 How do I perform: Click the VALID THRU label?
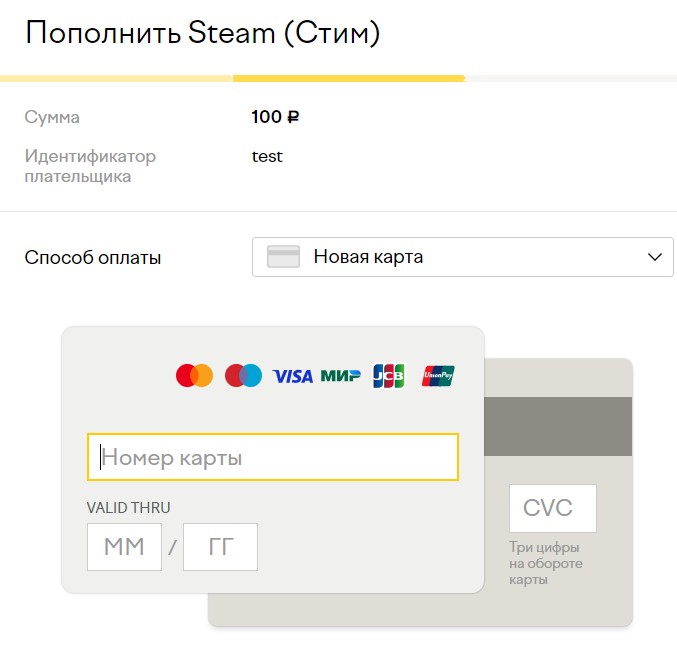129,507
